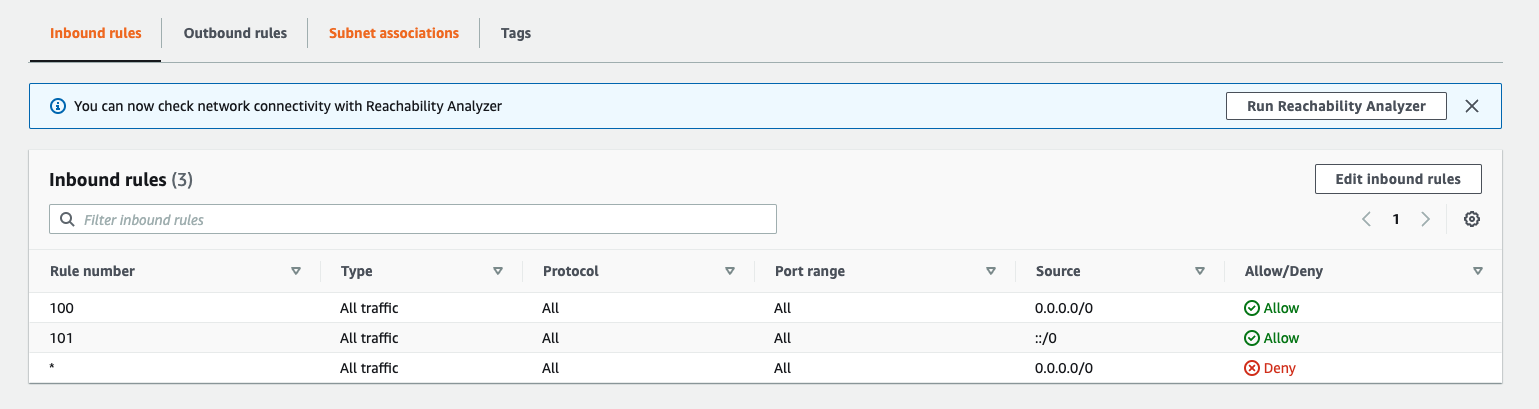
Task: Go to the previous page arrow
Action: [1366, 219]
